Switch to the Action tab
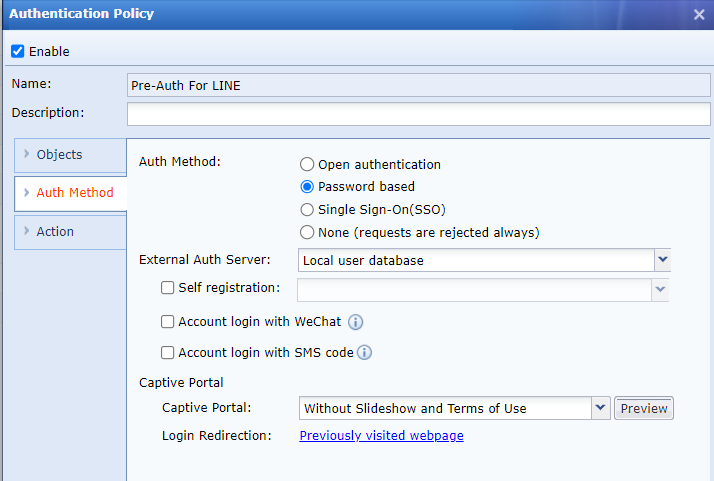 click(x=71, y=232)
